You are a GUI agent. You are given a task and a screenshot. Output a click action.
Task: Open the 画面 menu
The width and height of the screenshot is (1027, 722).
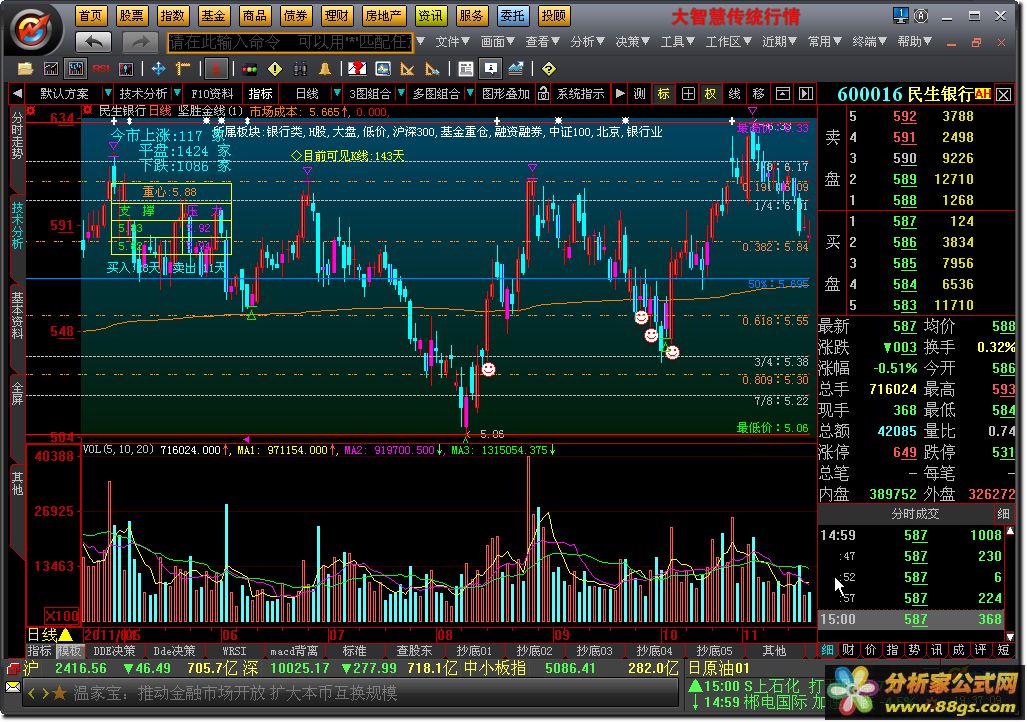(497, 42)
